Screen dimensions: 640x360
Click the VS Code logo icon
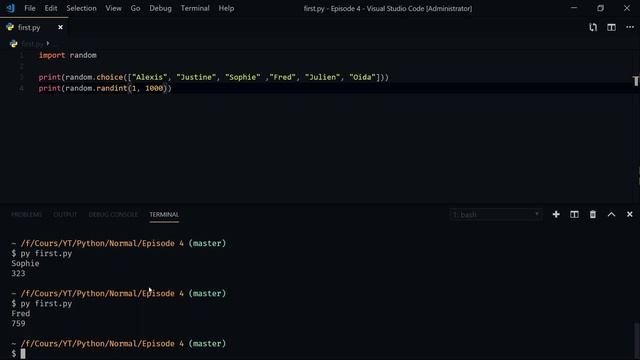point(10,8)
